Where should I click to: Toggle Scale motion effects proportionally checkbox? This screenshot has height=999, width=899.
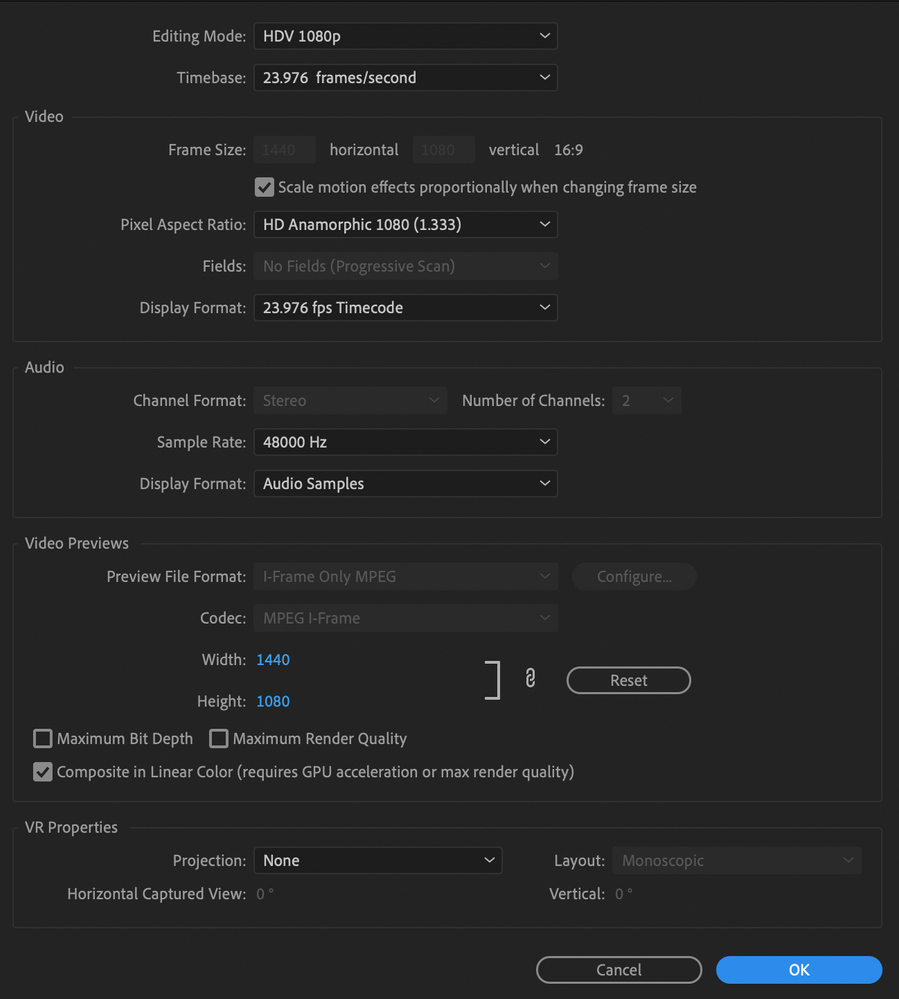click(x=264, y=187)
